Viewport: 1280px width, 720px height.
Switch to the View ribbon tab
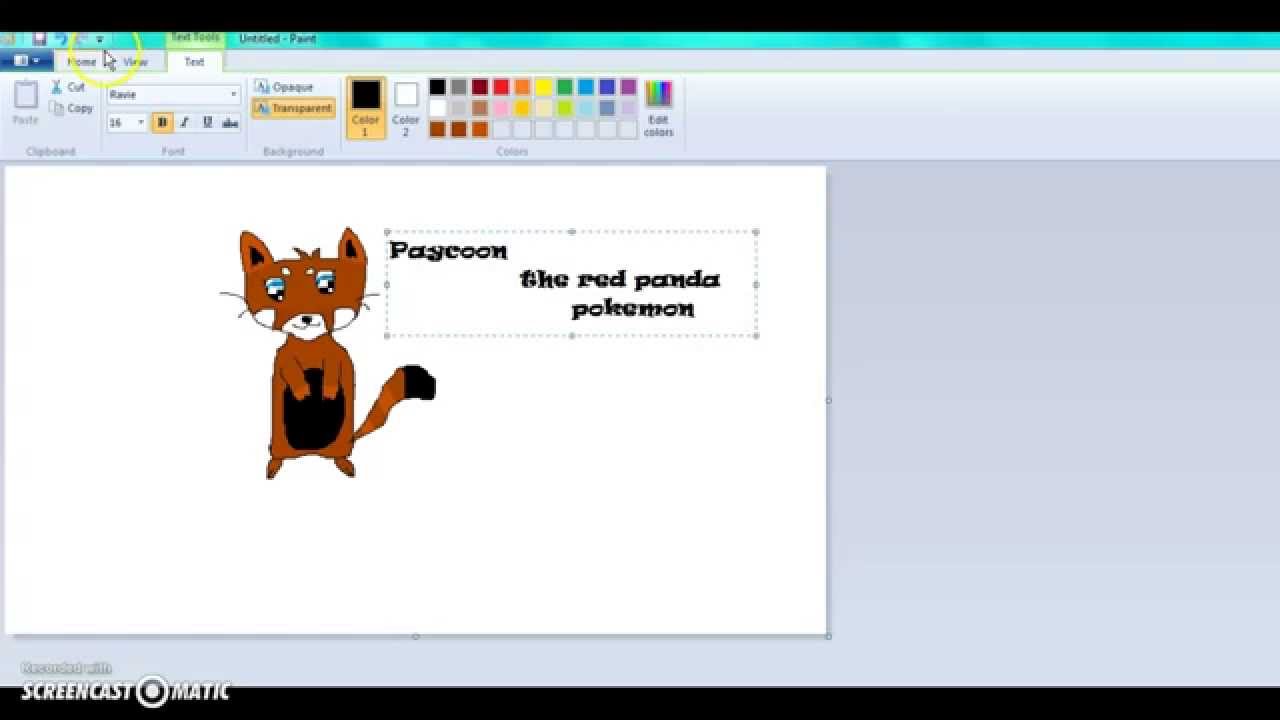135,62
